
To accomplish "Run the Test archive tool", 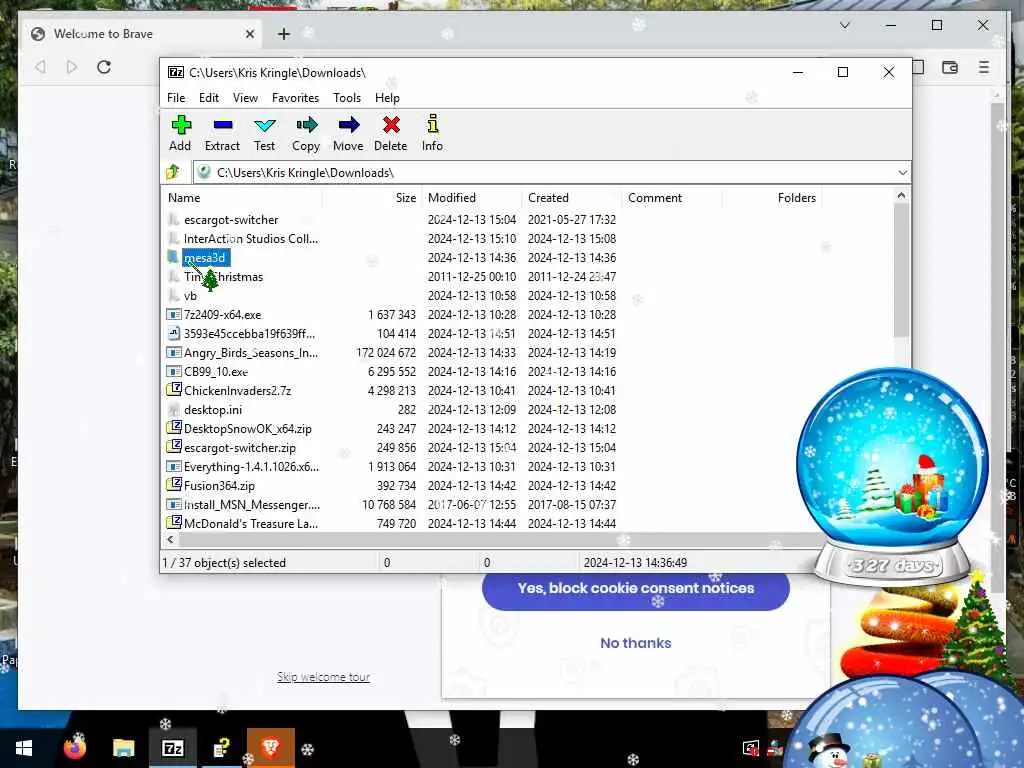I will pos(264,134).
